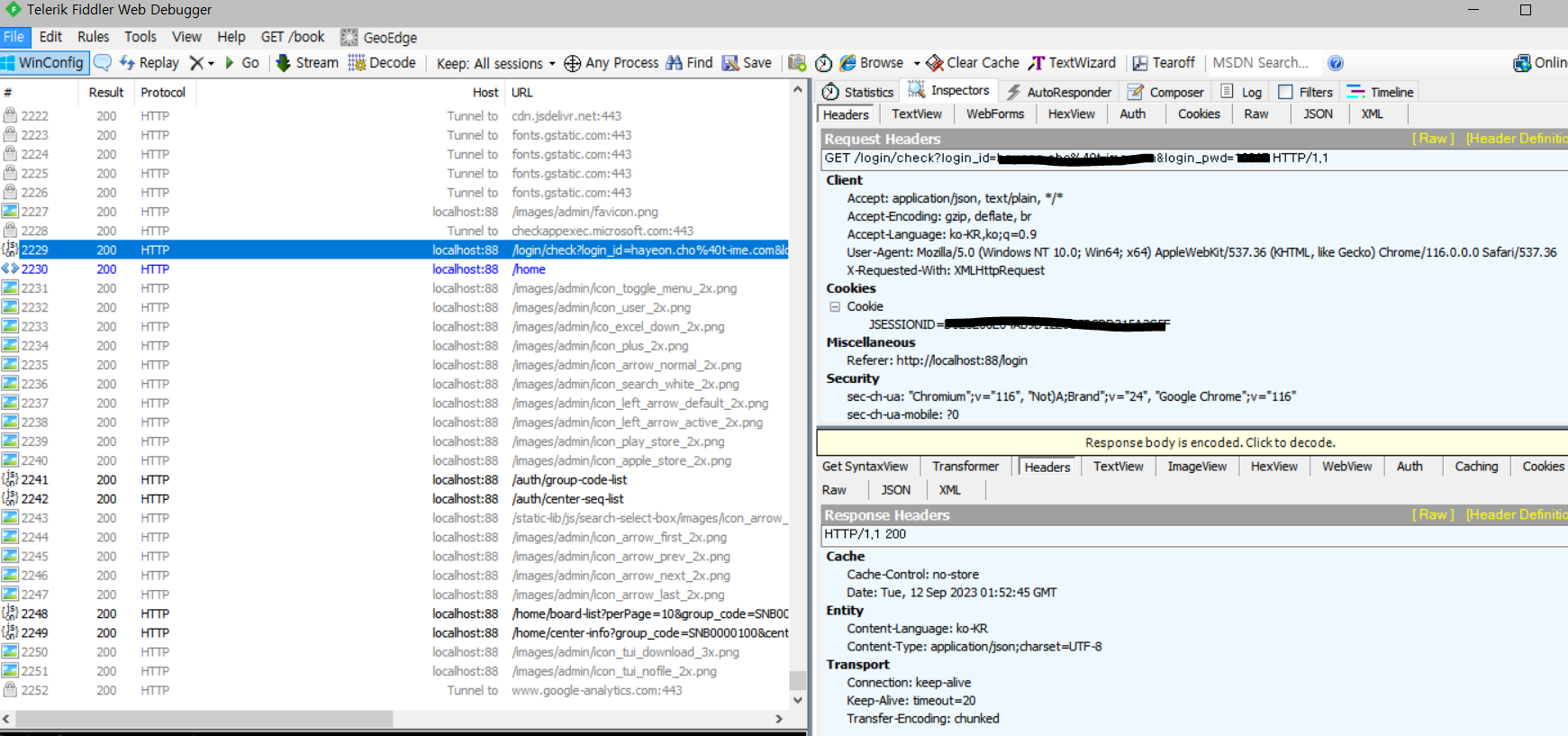Select request HexView inspector tab
Image resolution: width=1568 pixels, height=736 pixels.
tap(1072, 114)
